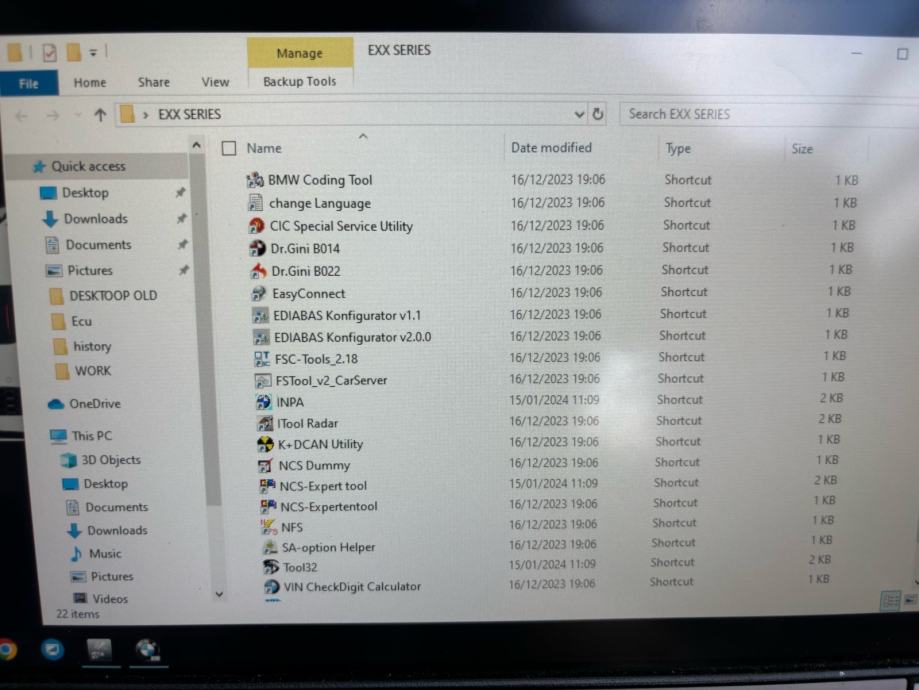Click the CIC Special Service Utility icon
919x690 pixels.
(257, 226)
